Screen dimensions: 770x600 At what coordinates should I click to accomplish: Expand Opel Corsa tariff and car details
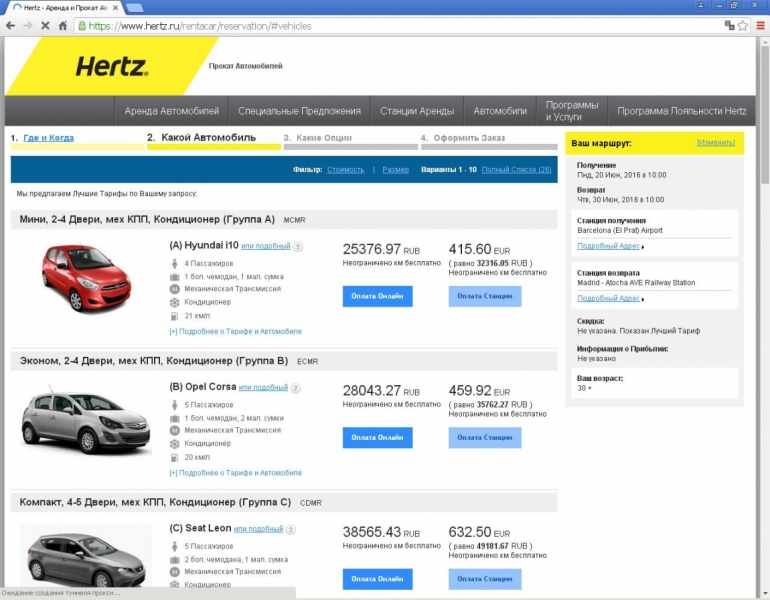pos(236,473)
